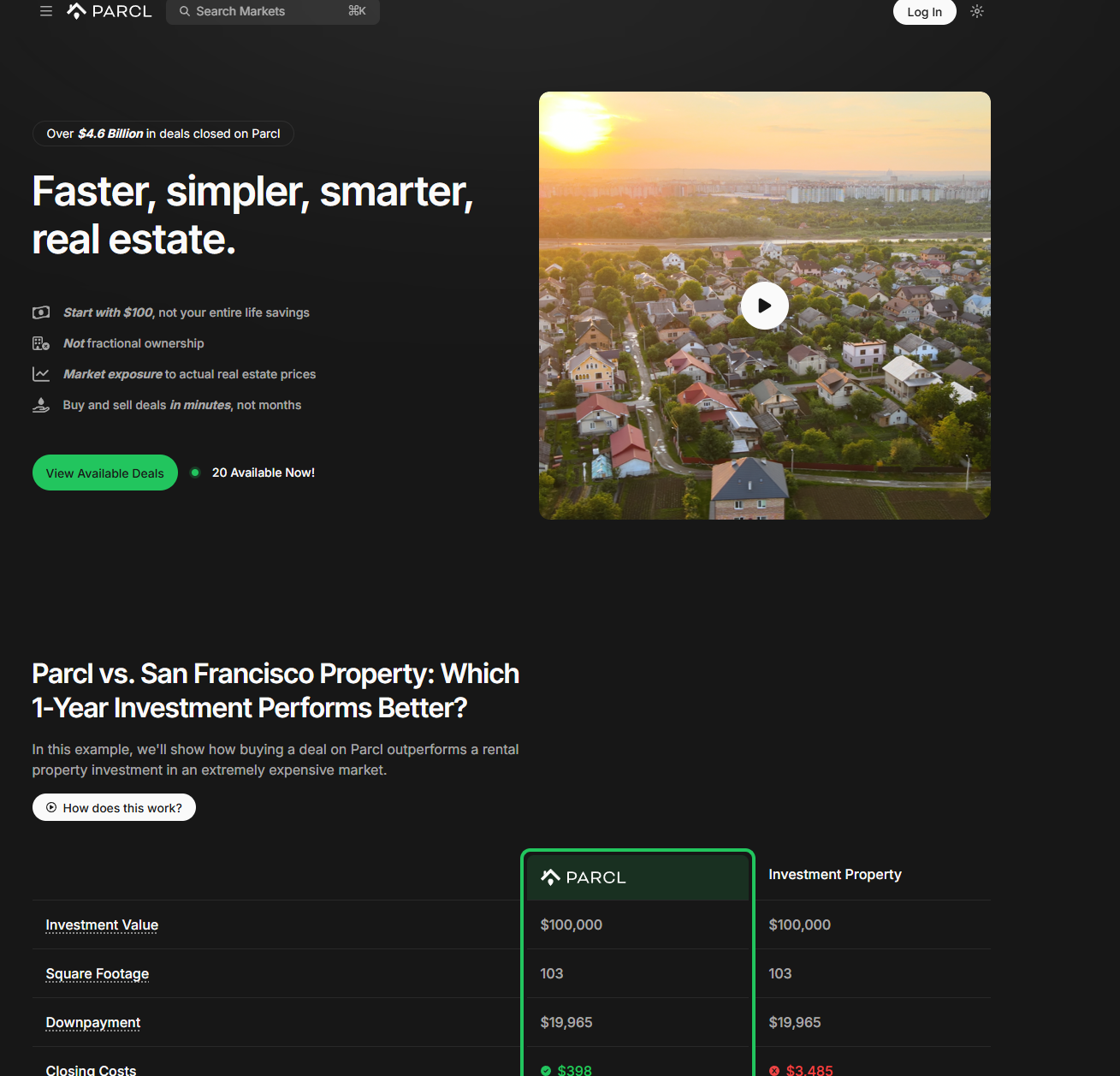The height and width of the screenshot is (1076, 1120).
Task: Click Investment Property's 103 square footage
Action: (x=780, y=973)
